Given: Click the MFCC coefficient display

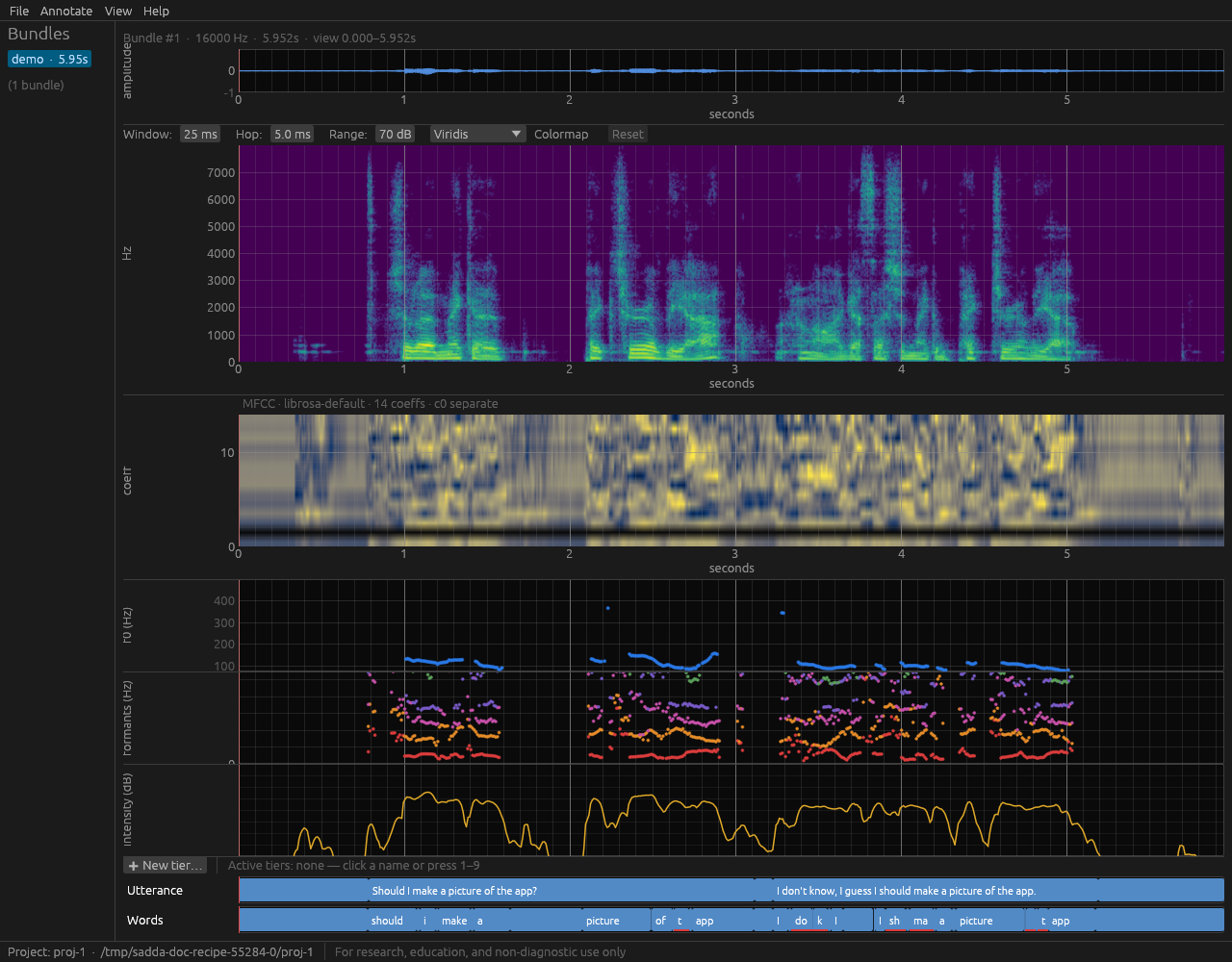Looking at the screenshot, I should (731, 480).
